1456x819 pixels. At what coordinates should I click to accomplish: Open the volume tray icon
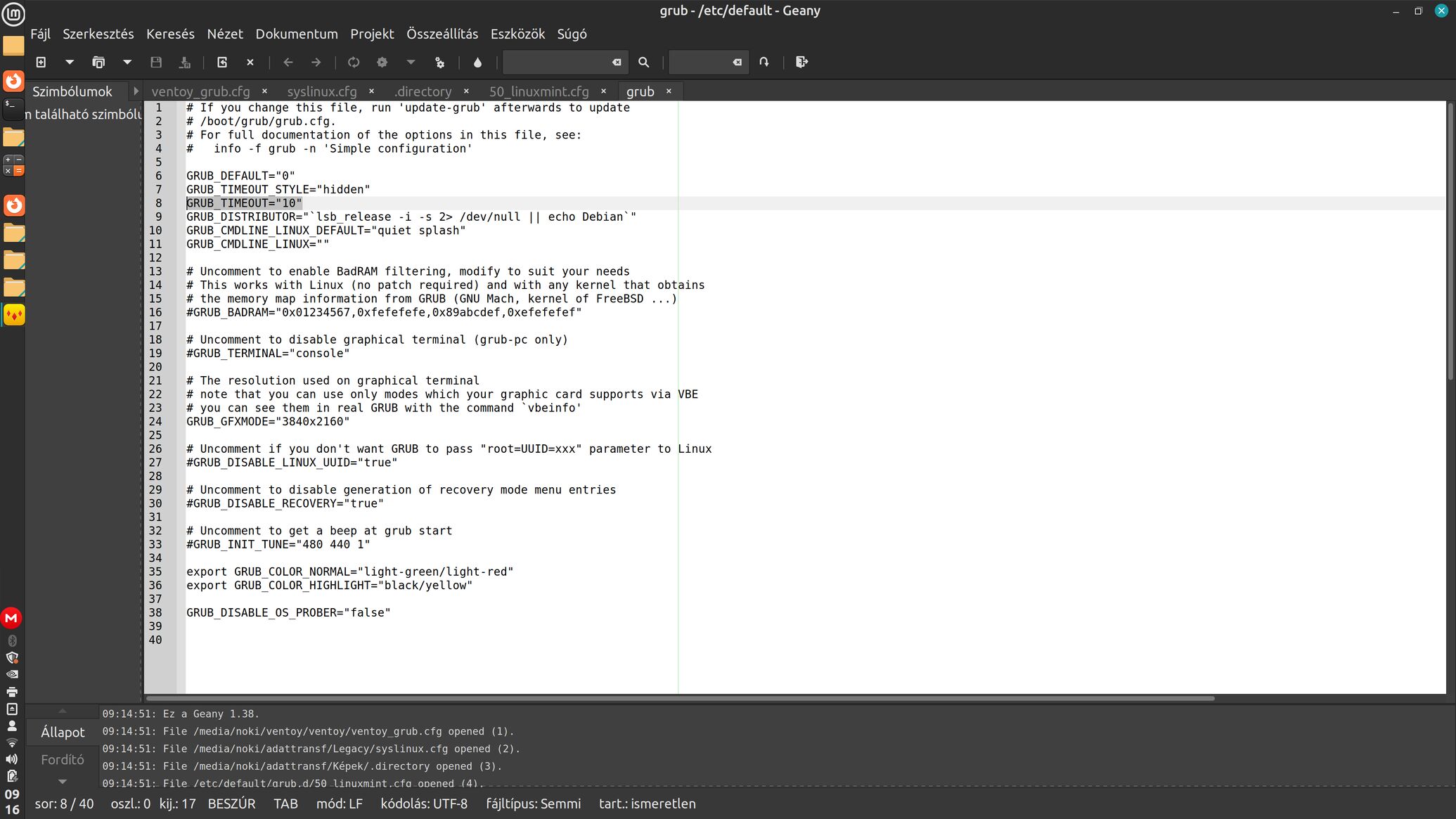click(x=12, y=759)
